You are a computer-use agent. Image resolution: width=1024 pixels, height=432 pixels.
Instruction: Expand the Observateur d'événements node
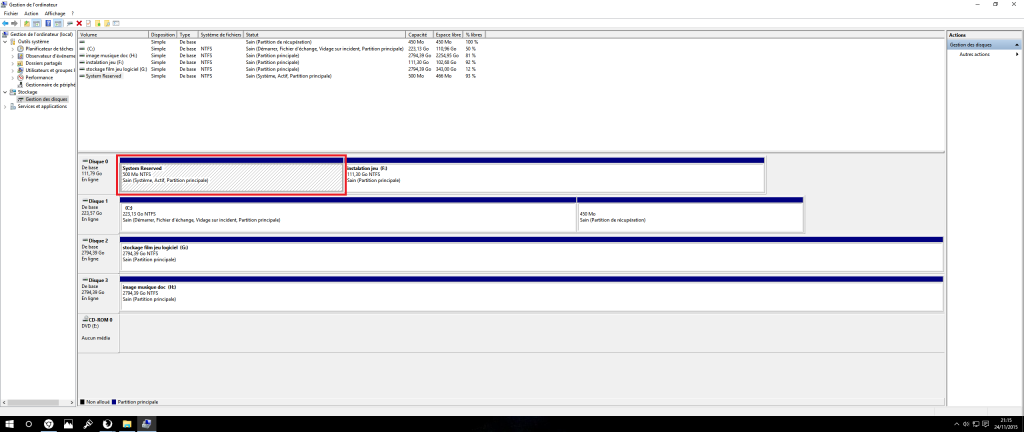pyautogui.click(x=13, y=56)
